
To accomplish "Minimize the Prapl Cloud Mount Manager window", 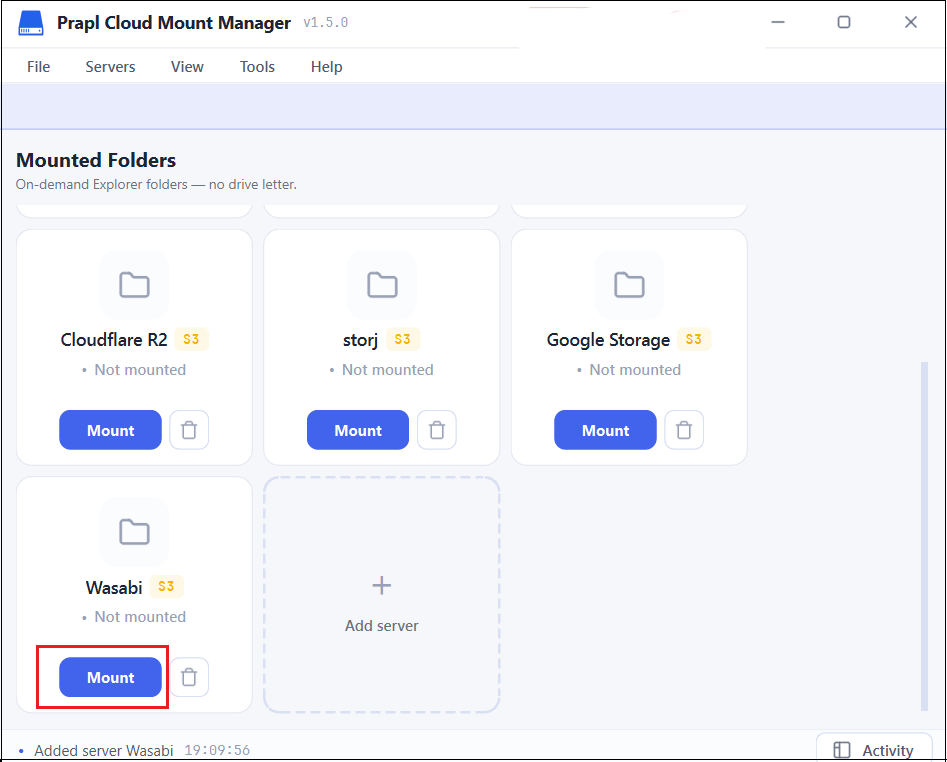I will click(x=778, y=22).
